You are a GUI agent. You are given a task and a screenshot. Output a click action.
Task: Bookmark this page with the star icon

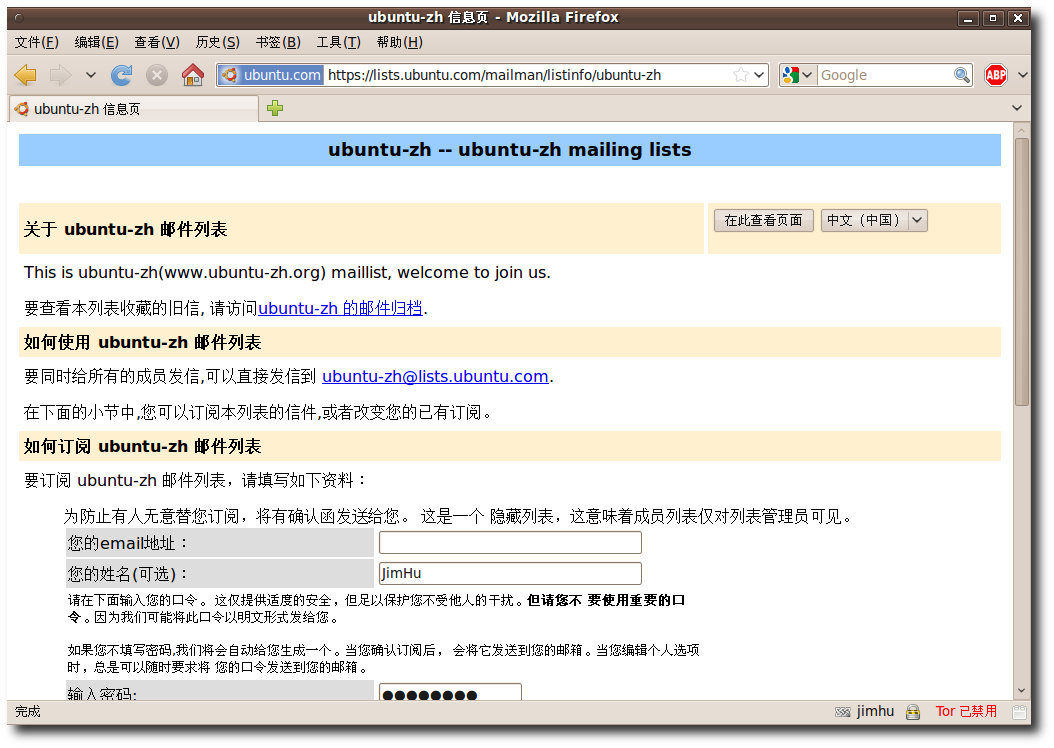741,75
